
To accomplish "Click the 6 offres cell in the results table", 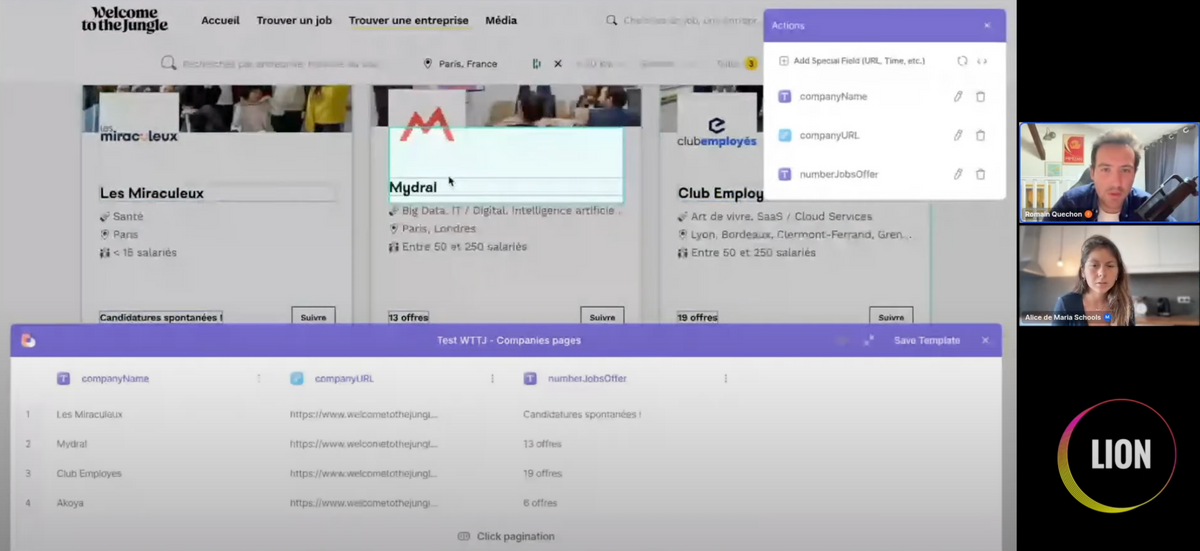I will click(x=541, y=503).
